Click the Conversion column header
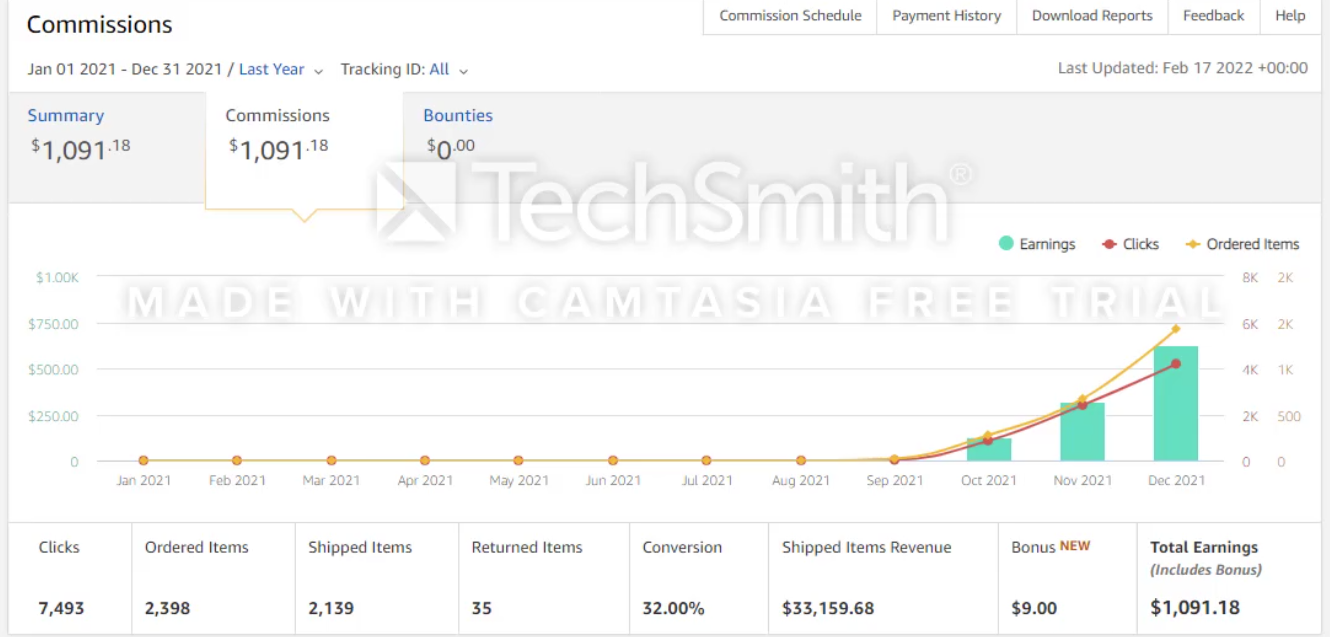The image size is (1330, 637). pyautogui.click(x=682, y=548)
